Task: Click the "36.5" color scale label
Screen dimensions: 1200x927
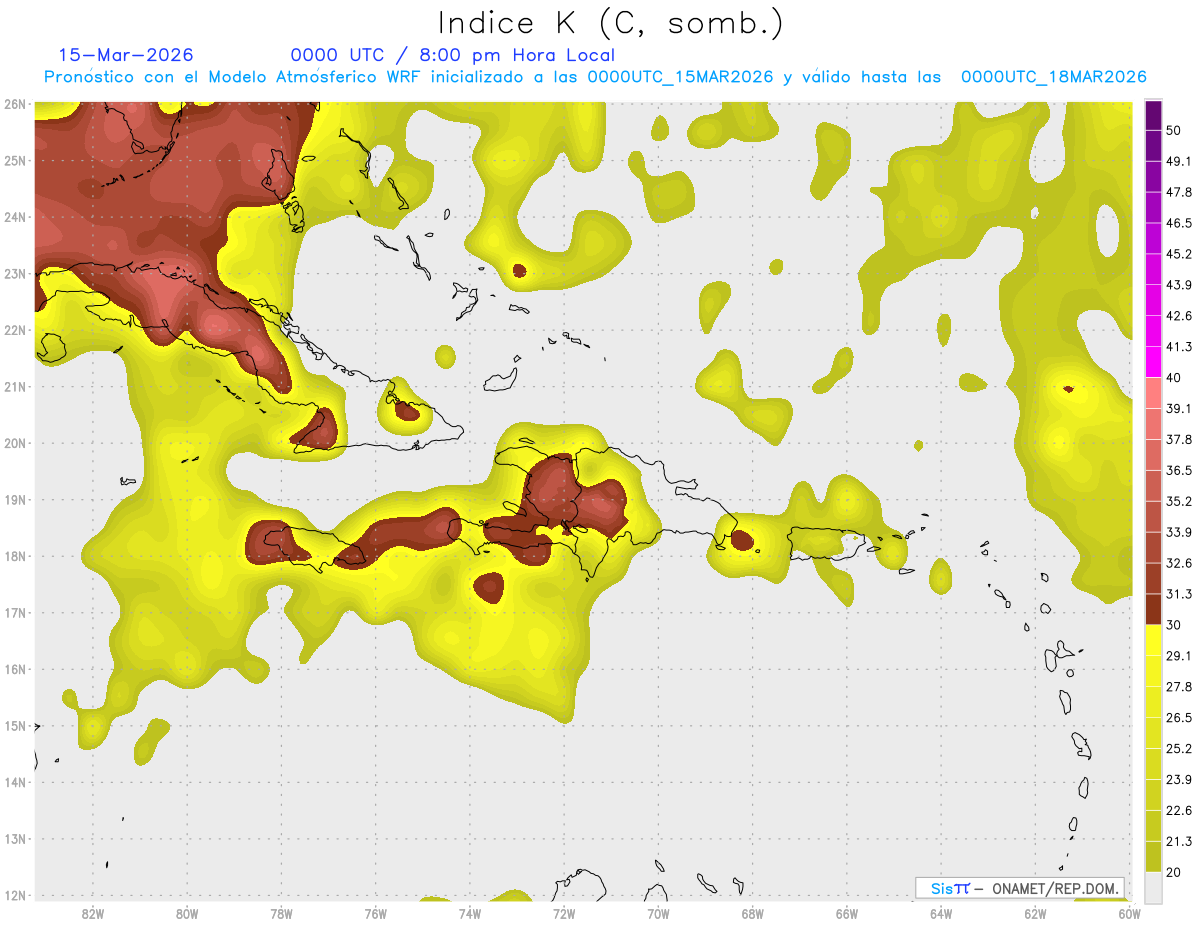Action: [x=1179, y=470]
